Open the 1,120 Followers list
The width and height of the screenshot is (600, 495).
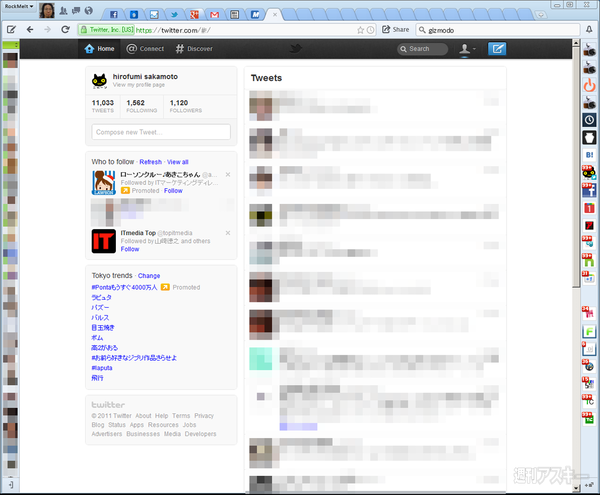(x=186, y=106)
